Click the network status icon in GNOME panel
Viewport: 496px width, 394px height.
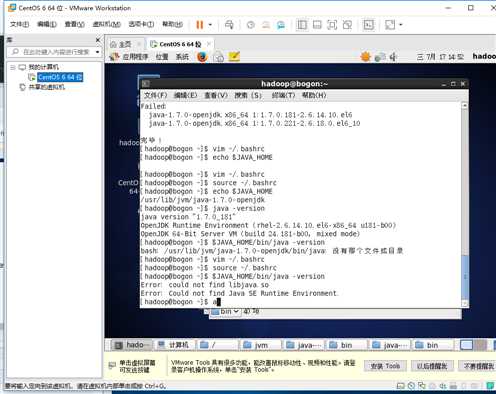pyautogui.click(x=380, y=57)
